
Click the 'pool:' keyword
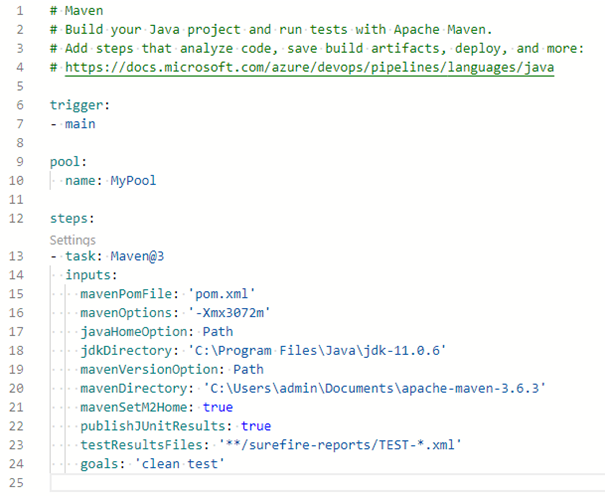tap(68, 162)
